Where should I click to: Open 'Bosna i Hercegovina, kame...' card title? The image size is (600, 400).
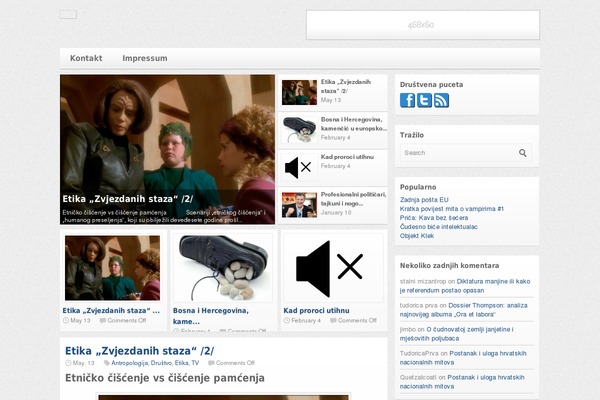pyautogui.click(x=211, y=316)
